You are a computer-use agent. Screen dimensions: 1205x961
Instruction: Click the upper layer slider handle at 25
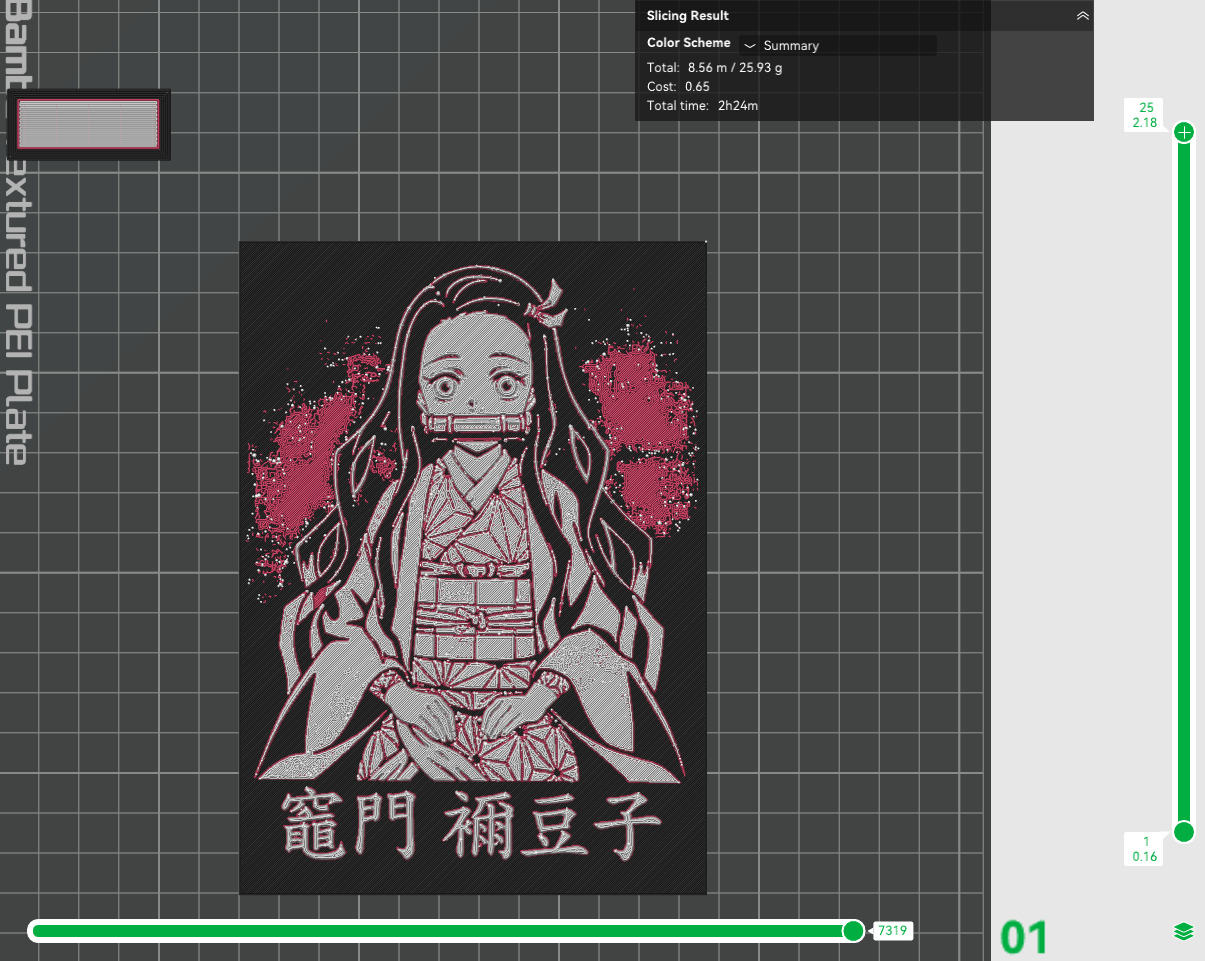[1184, 132]
